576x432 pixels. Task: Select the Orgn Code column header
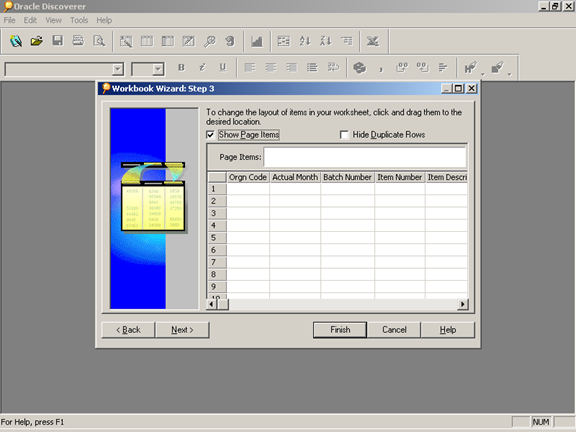tap(248, 177)
